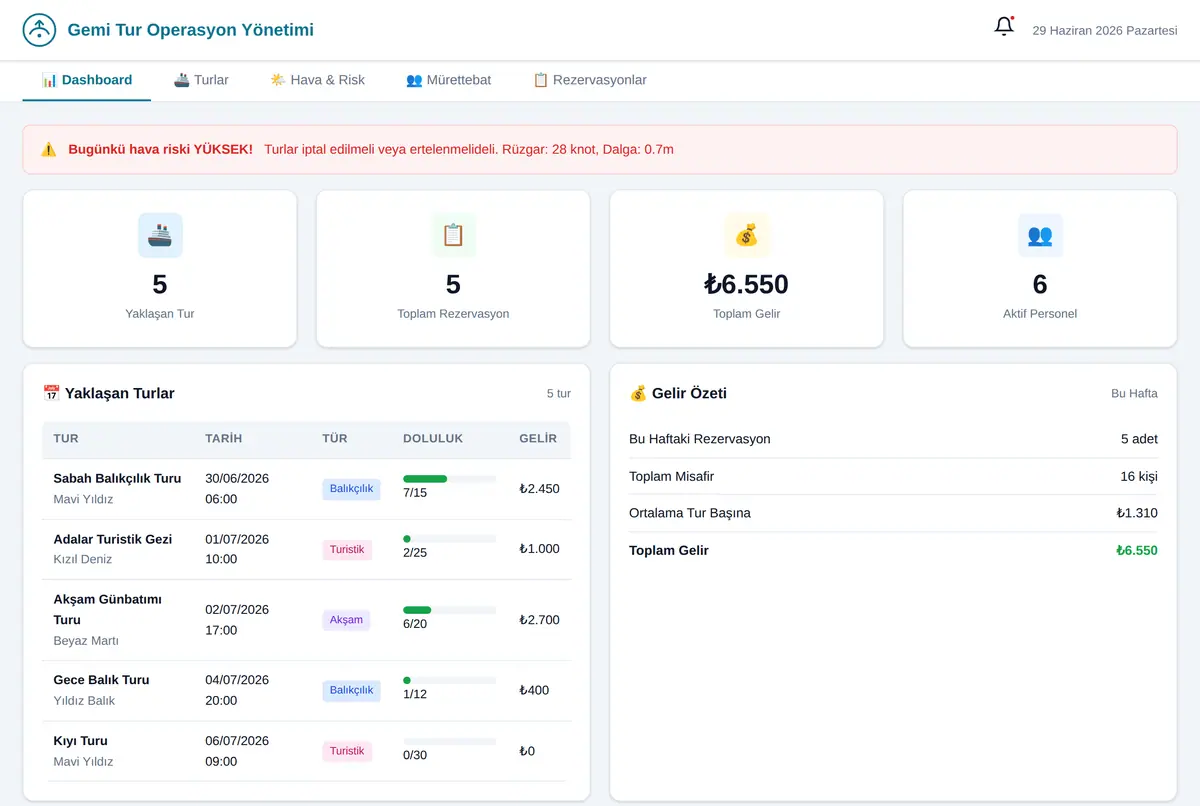
Task: Open the Turlar tab
Action: pos(201,80)
